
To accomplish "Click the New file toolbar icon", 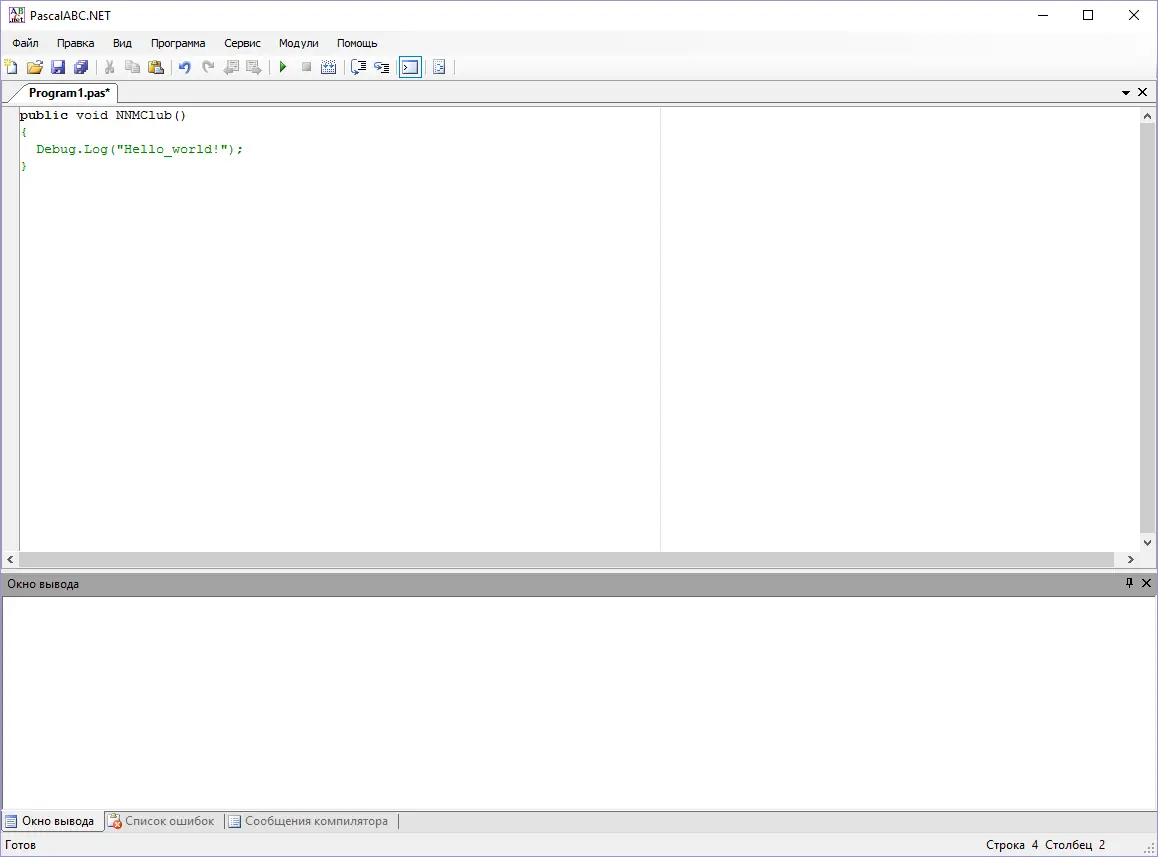I will coord(11,67).
